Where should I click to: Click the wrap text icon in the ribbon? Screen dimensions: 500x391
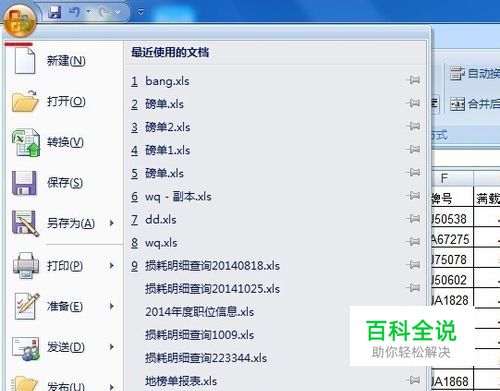(457, 73)
